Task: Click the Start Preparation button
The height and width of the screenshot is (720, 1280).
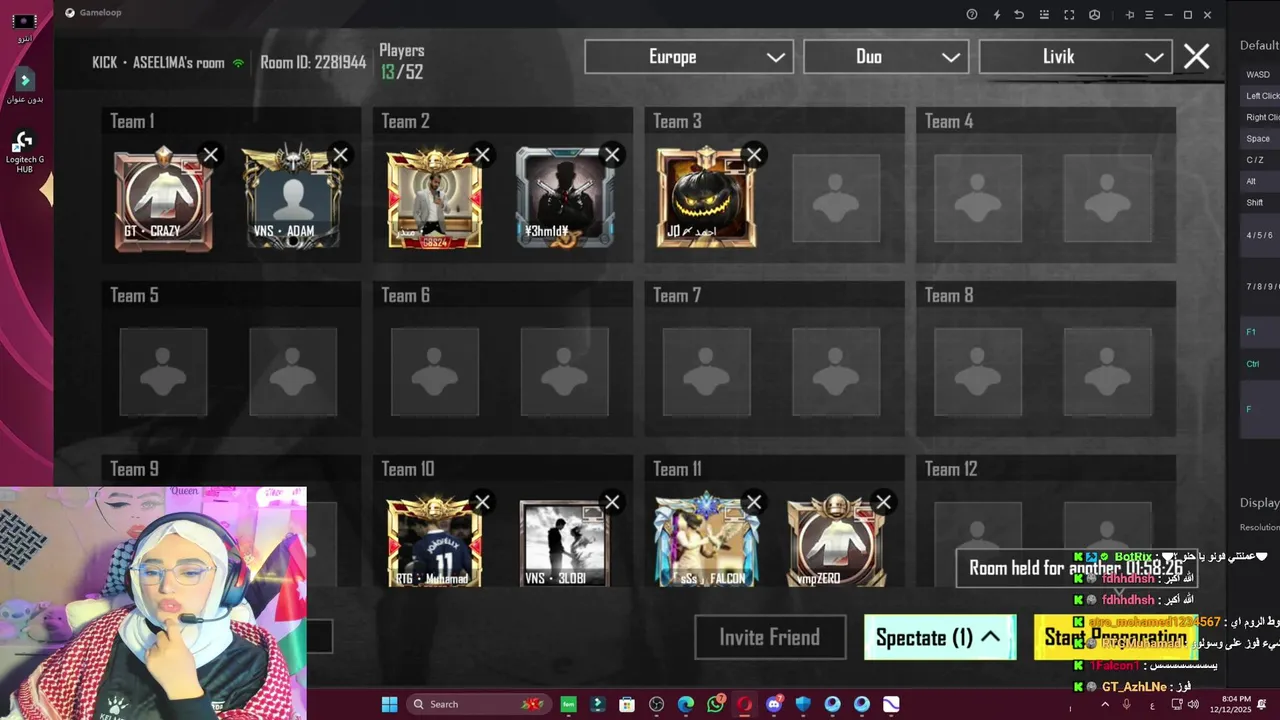Action: [1115, 637]
